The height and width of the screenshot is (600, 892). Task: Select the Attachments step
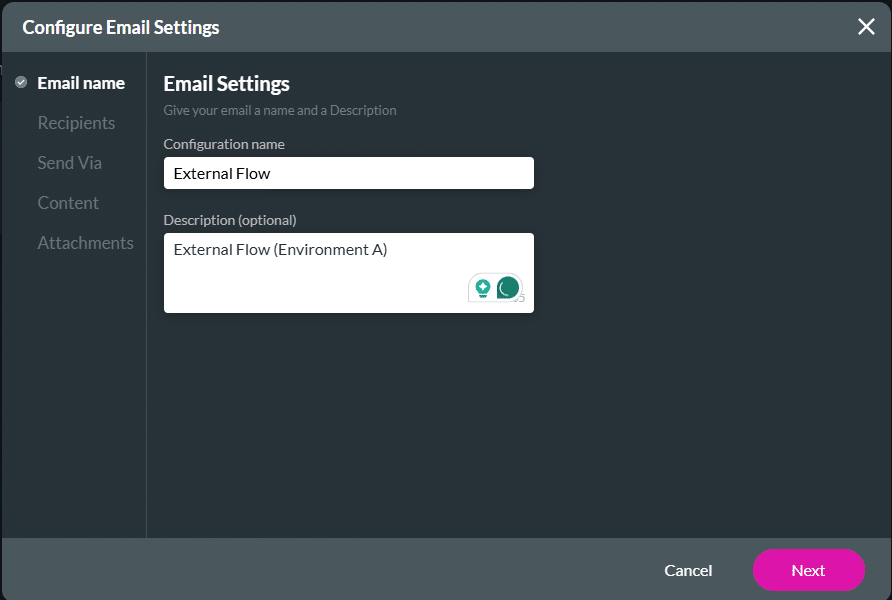click(86, 242)
